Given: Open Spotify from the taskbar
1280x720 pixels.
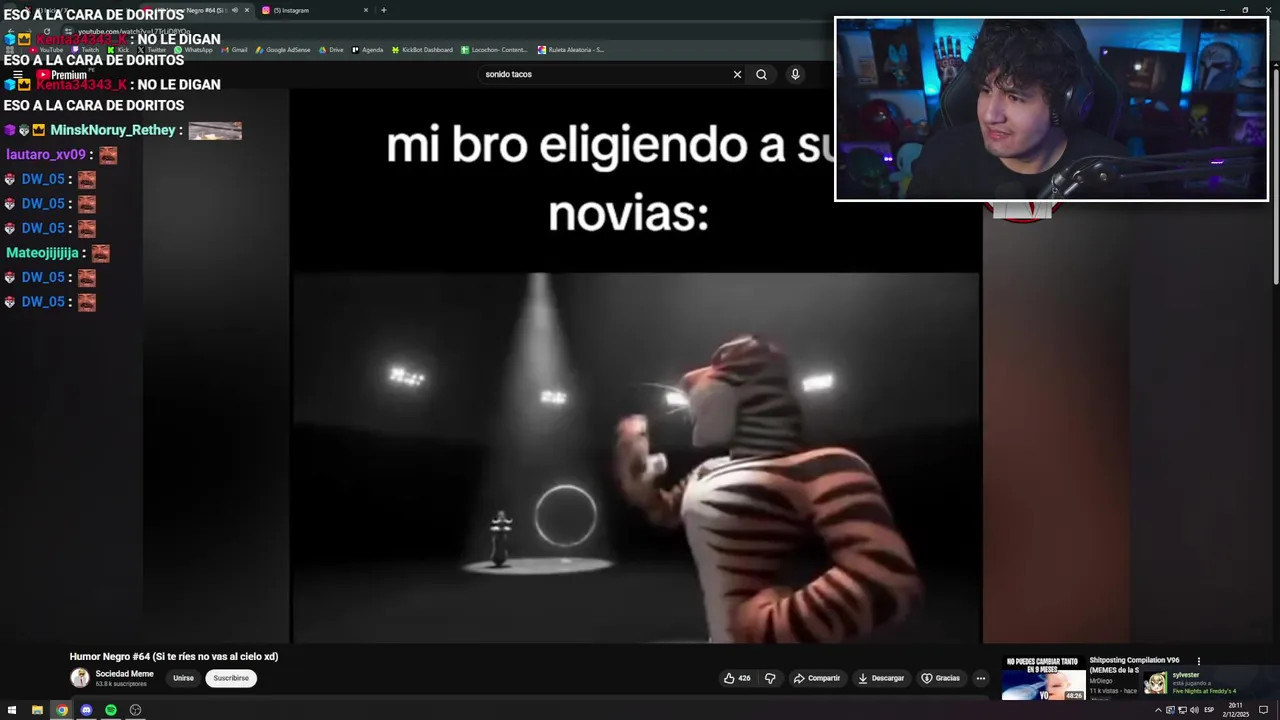Looking at the screenshot, I should (x=111, y=710).
